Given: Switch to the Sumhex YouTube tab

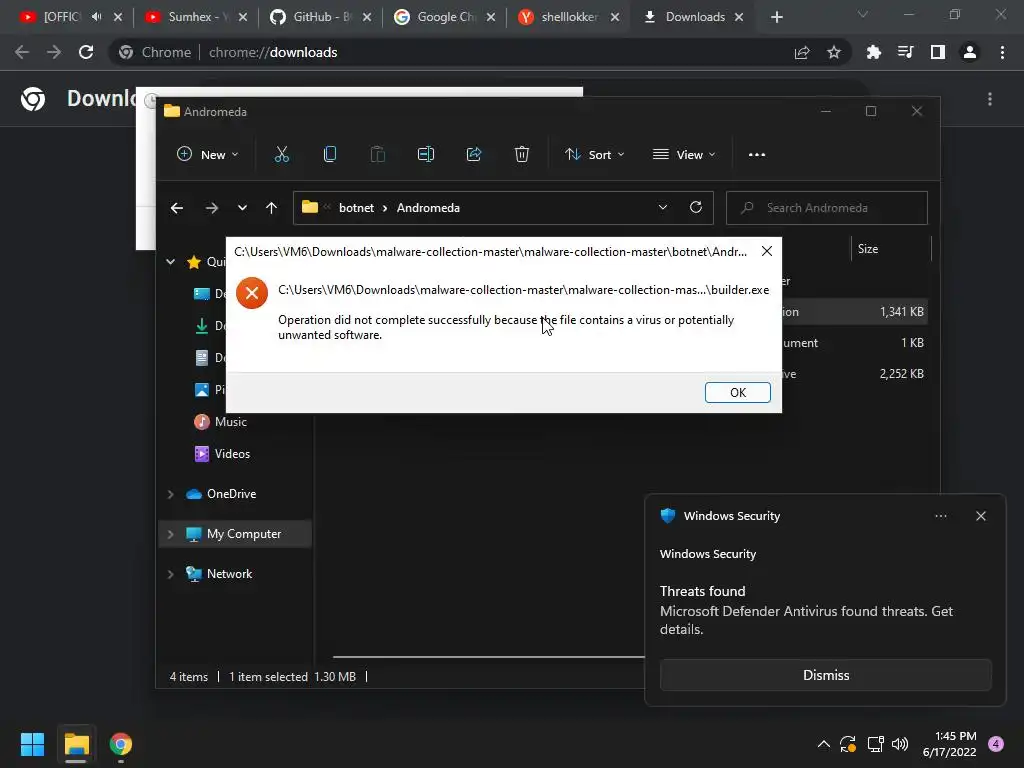Looking at the screenshot, I should click(x=197, y=17).
